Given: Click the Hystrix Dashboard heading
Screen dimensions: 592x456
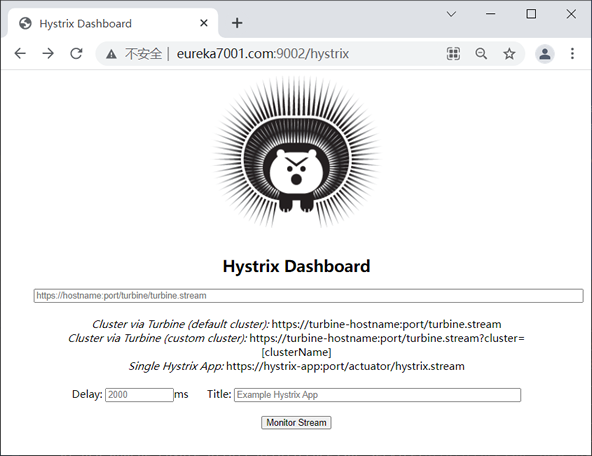Looking at the screenshot, I should pyautogui.click(x=296, y=266).
